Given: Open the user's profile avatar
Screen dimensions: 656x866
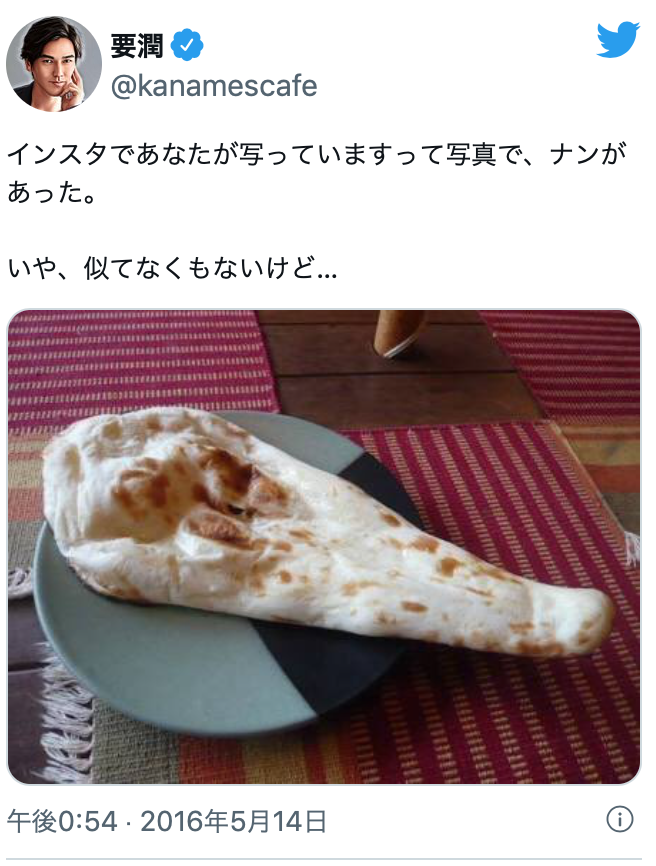Looking at the screenshot, I should (x=54, y=64).
